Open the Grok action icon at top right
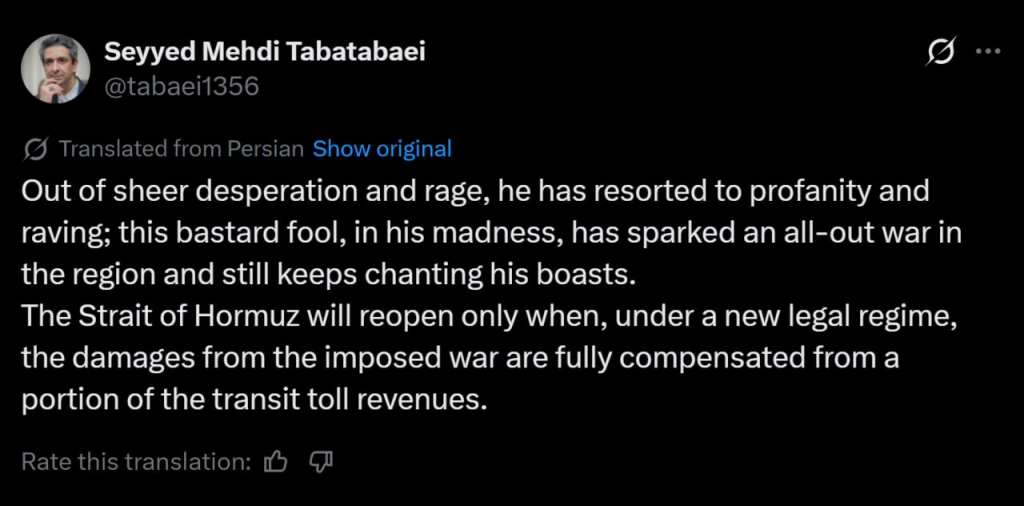Screen dimensions: 1024x506 [940, 52]
